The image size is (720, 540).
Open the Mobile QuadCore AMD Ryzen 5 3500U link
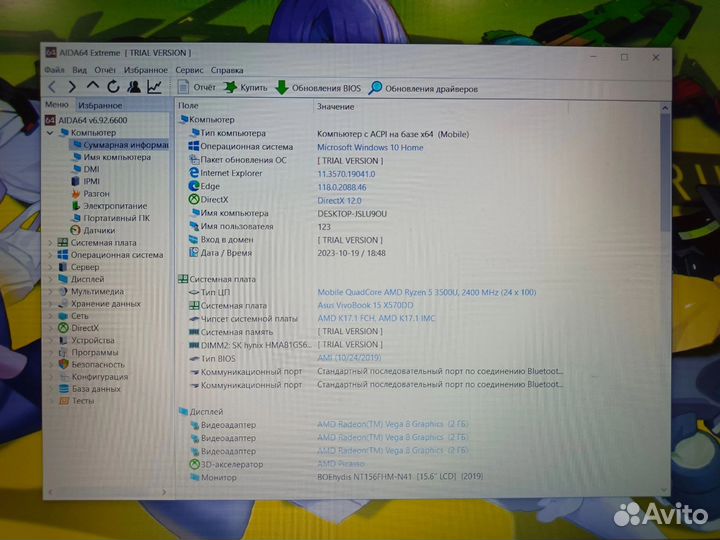(x=427, y=292)
